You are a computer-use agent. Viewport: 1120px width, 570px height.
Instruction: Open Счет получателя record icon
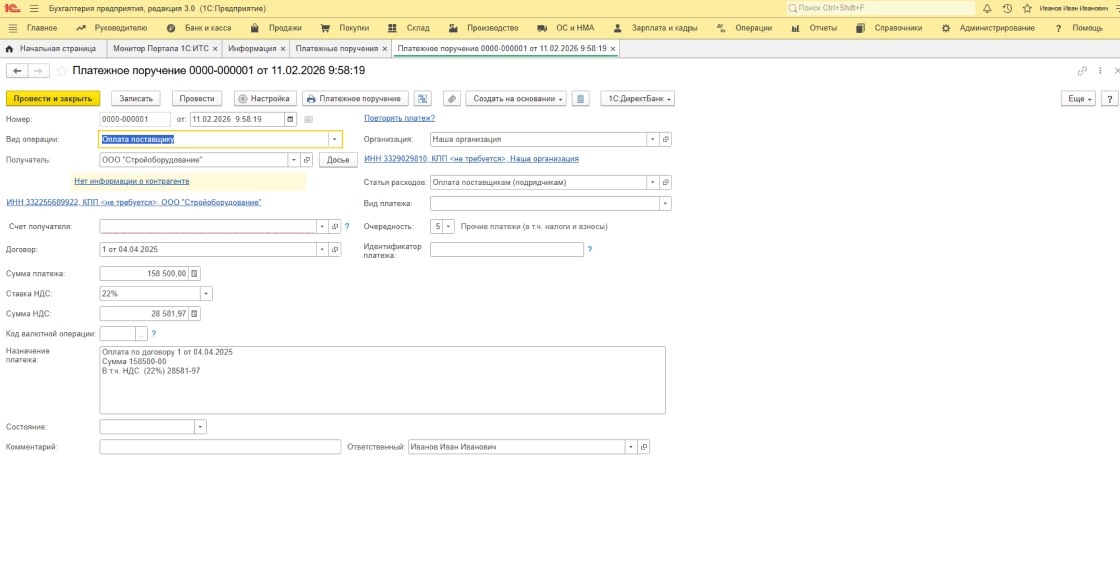click(x=334, y=226)
